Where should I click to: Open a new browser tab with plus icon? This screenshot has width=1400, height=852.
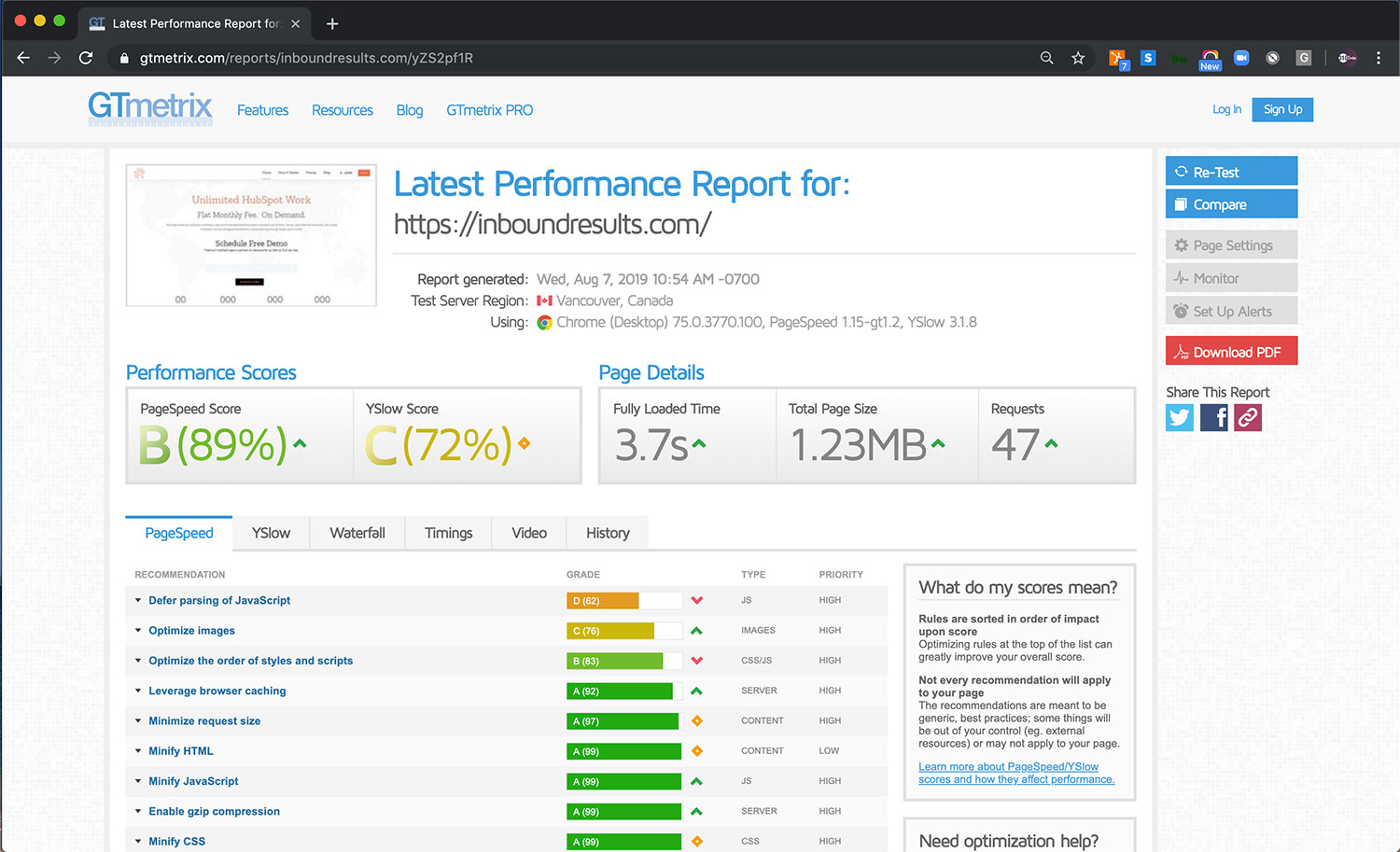(x=332, y=23)
